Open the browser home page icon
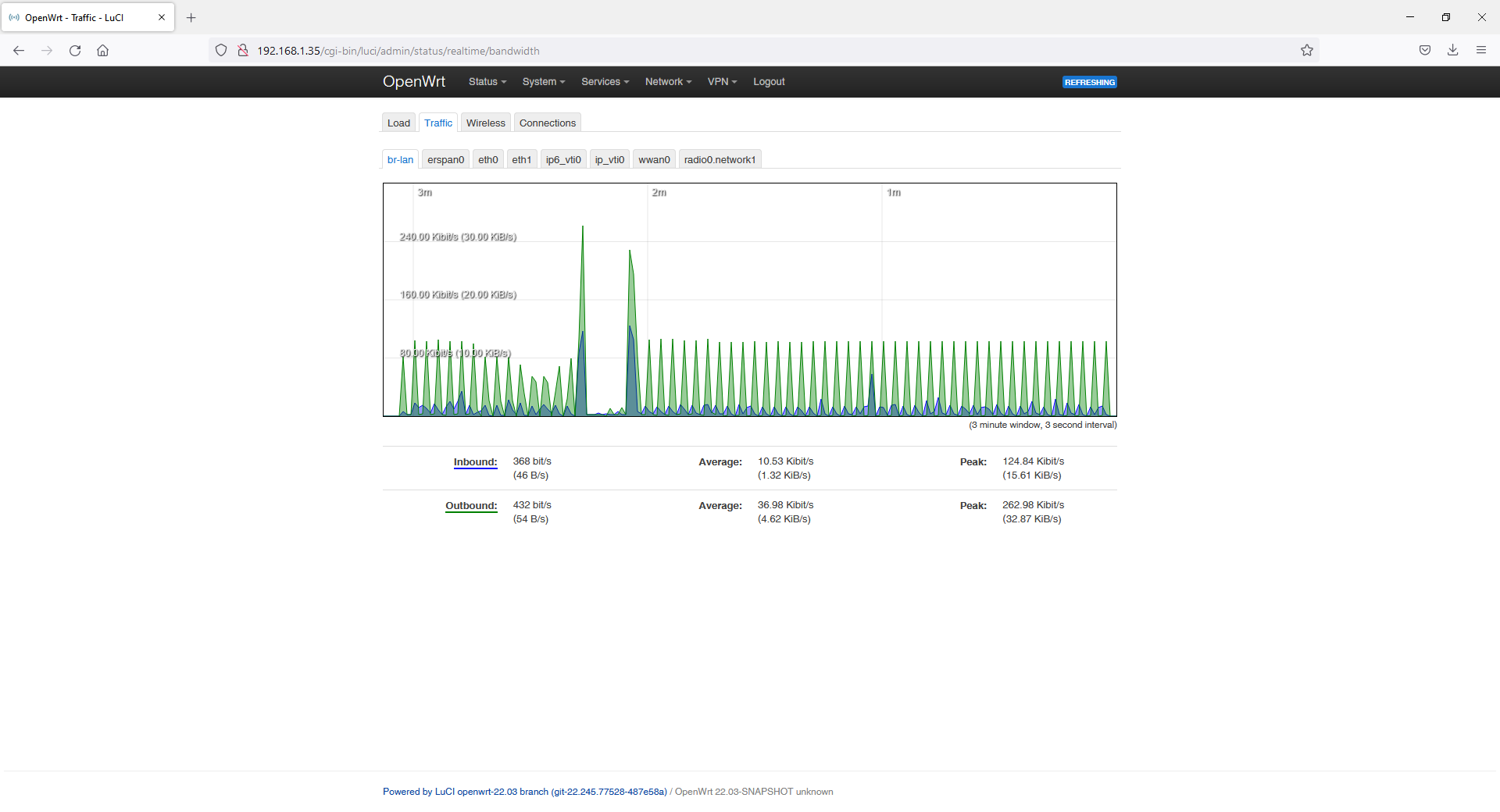This screenshot has width=1500, height=812. point(102,51)
